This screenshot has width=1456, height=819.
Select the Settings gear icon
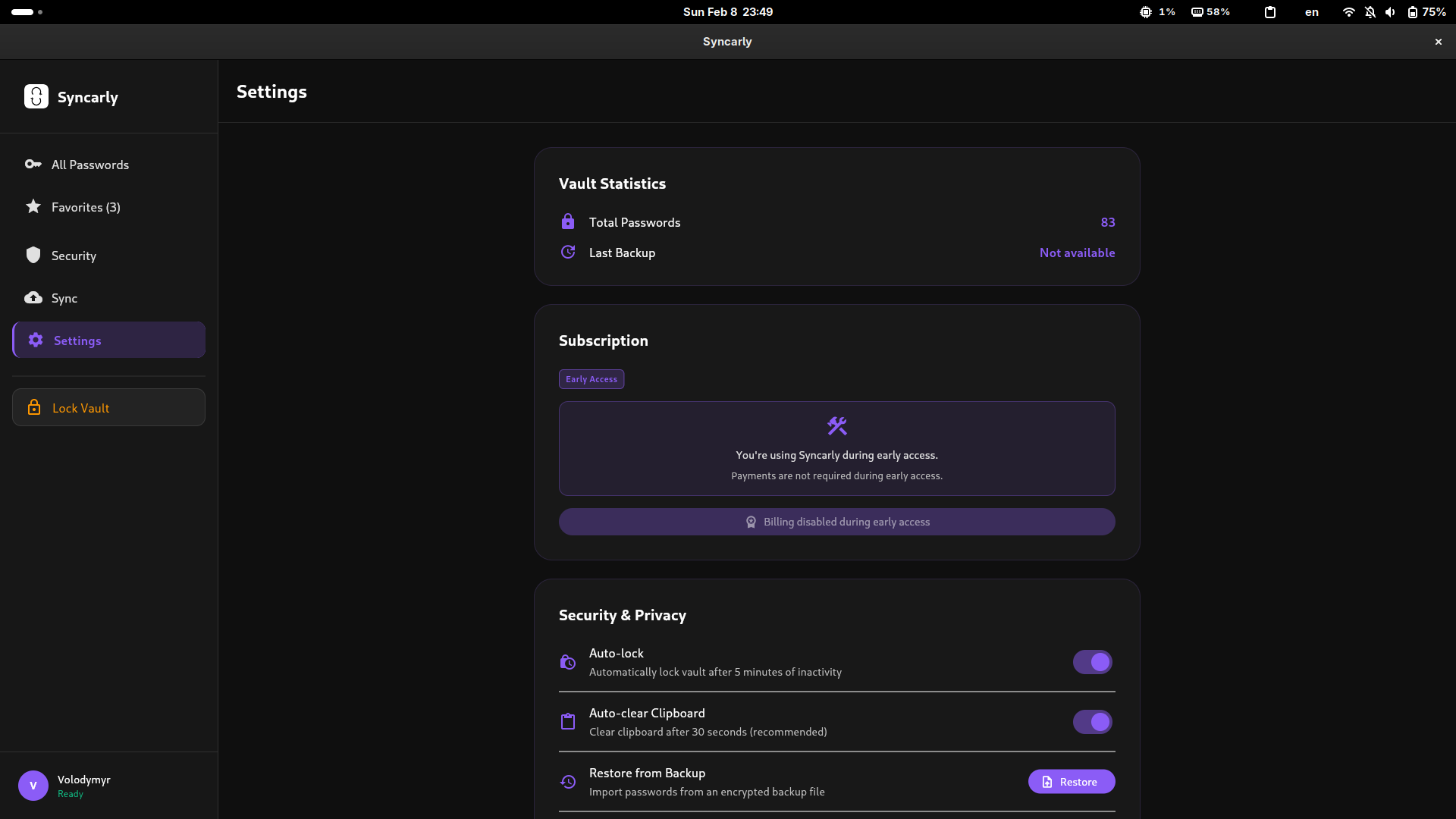[x=35, y=340]
